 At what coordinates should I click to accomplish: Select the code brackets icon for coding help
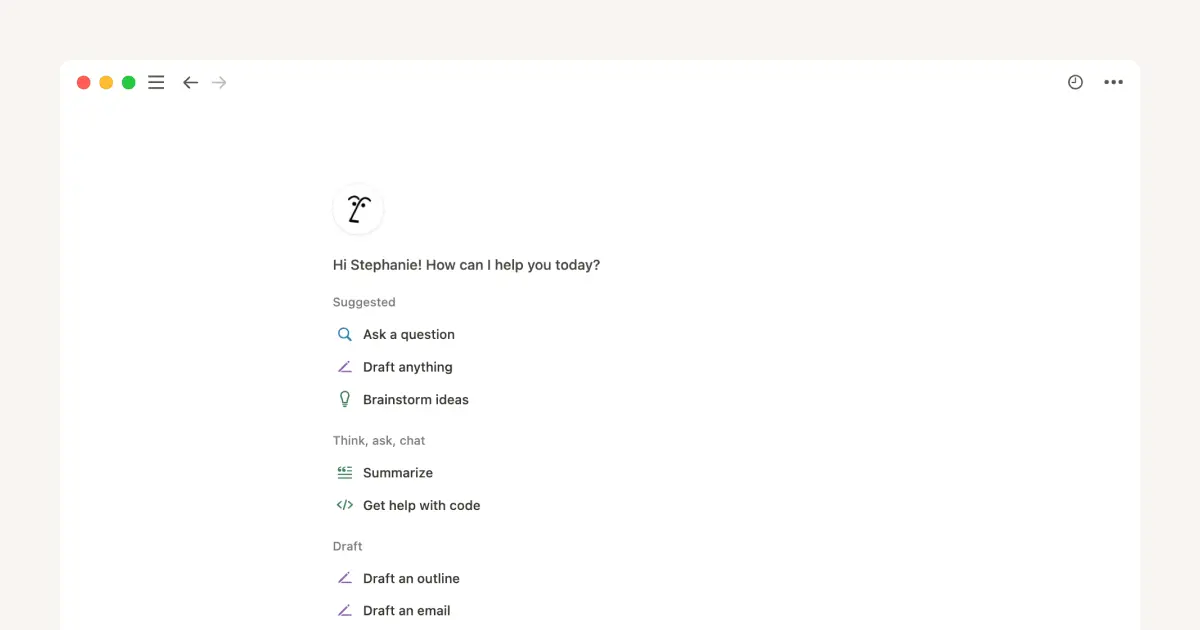[x=344, y=505]
